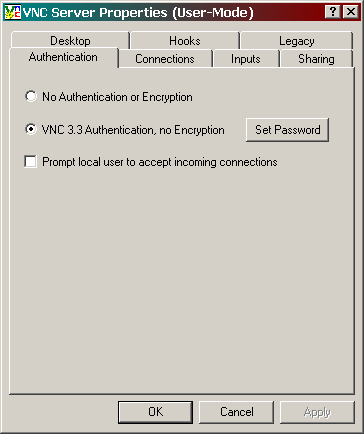Switch to the Connections tab
The width and height of the screenshot is (364, 434).
point(165,59)
